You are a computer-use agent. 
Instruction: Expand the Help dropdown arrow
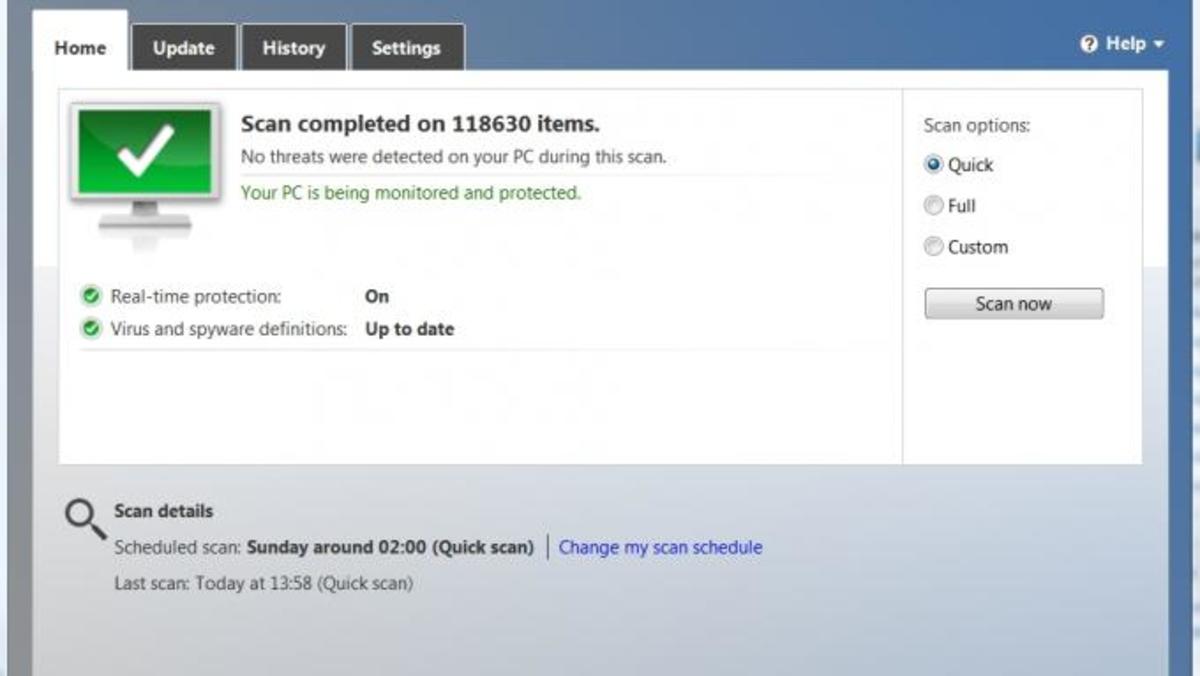pos(1159,44)
